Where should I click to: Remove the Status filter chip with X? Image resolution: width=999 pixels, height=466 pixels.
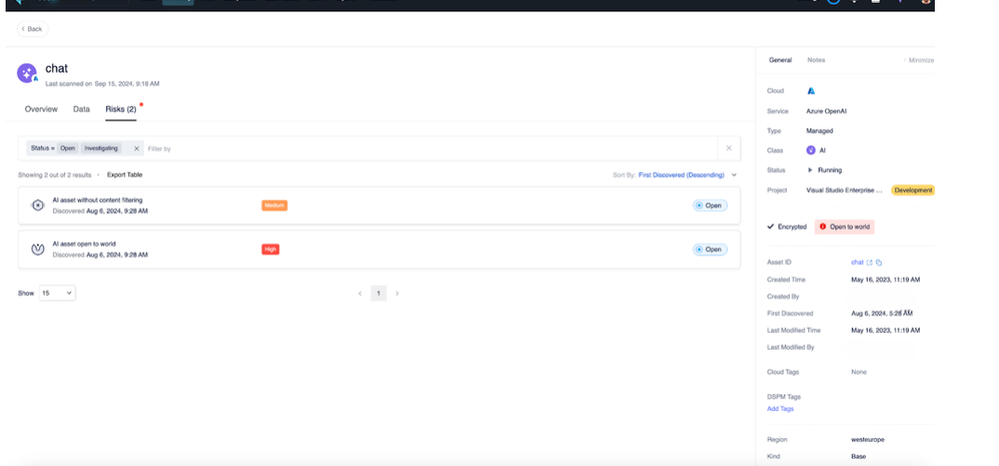[136, 149]
